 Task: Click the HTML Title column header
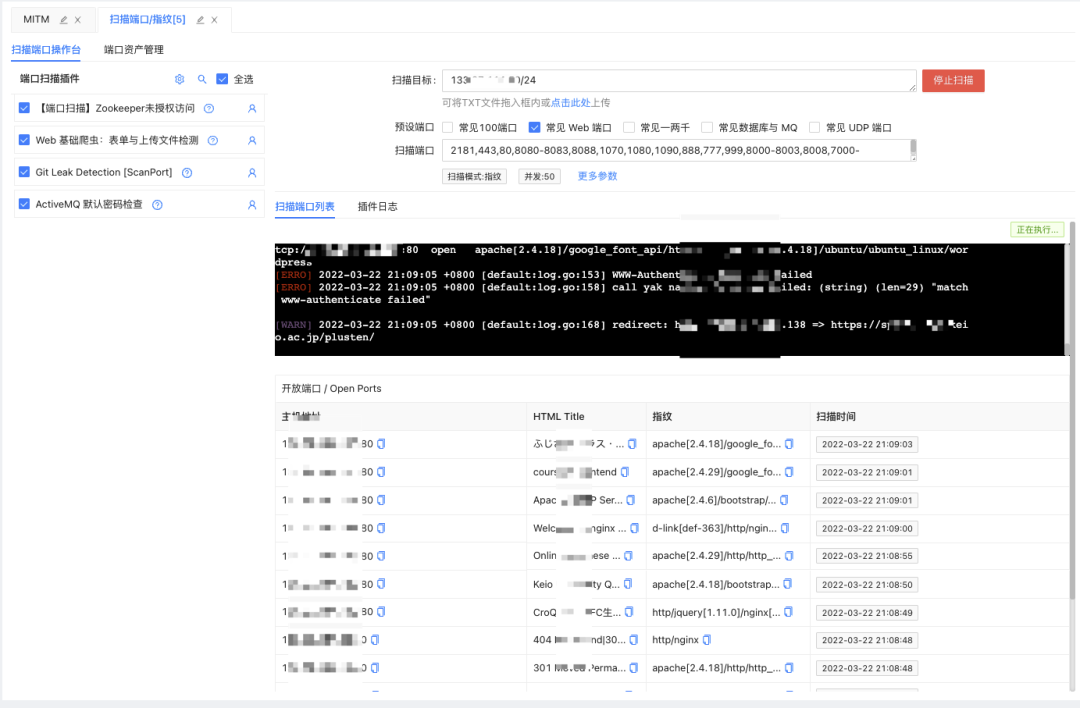(x=559, y=417)
